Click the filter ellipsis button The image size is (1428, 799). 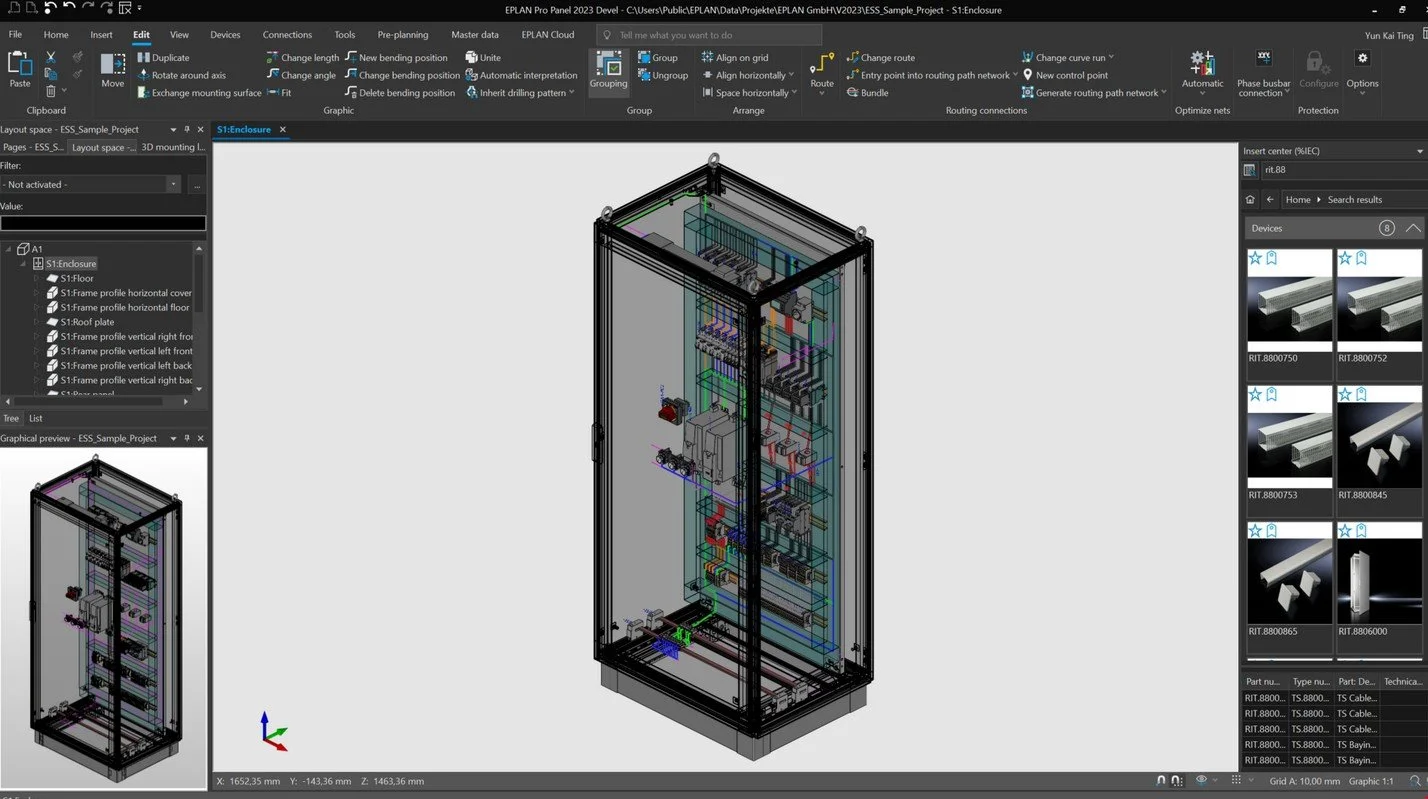(x=197, y=185)
